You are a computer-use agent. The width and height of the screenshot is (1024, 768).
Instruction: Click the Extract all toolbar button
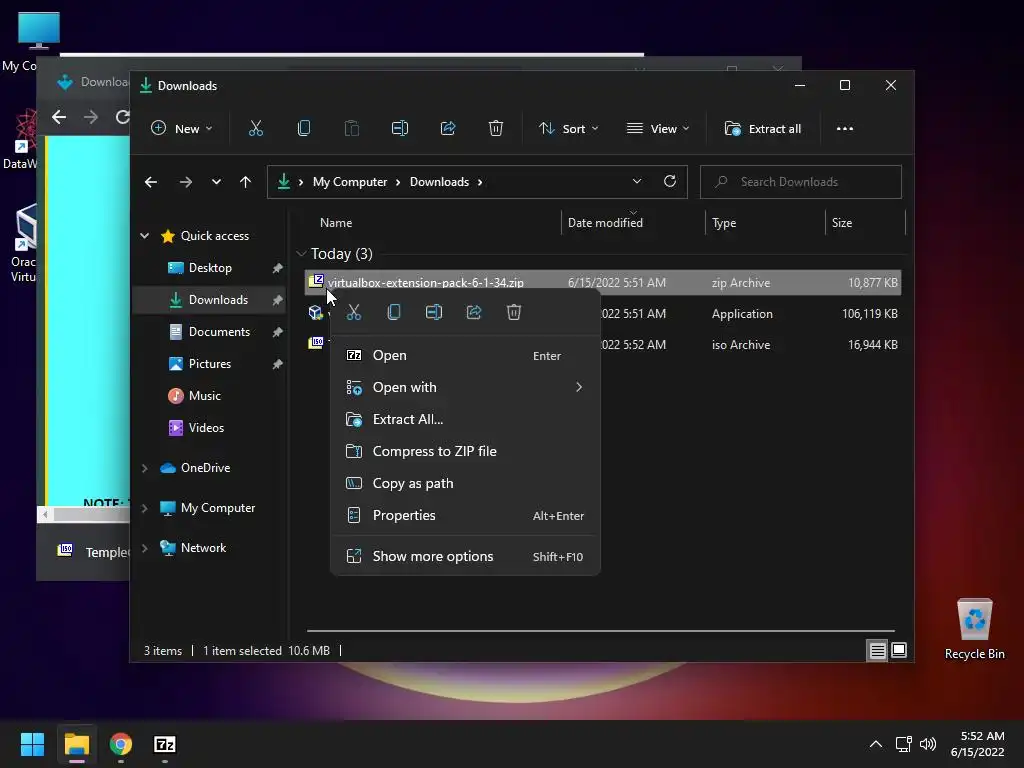(763, 129)
